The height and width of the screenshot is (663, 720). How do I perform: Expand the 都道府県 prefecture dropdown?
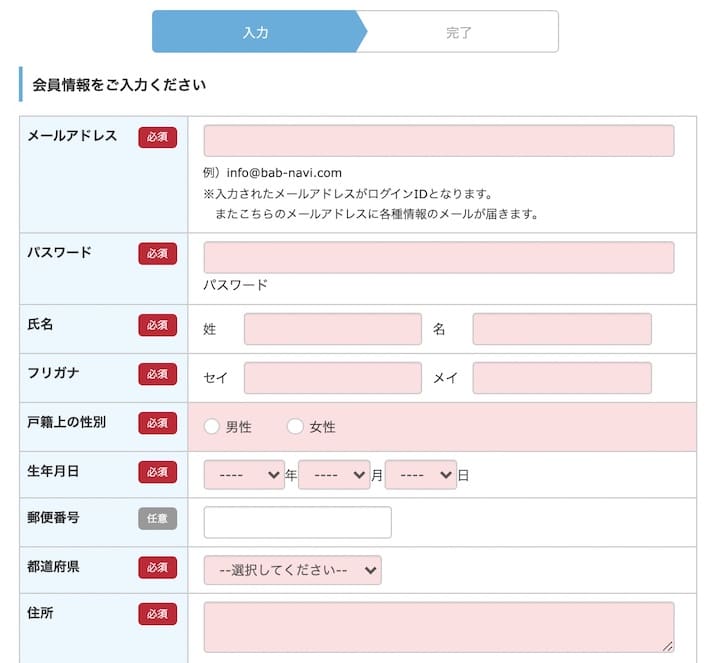coord(292,570)
